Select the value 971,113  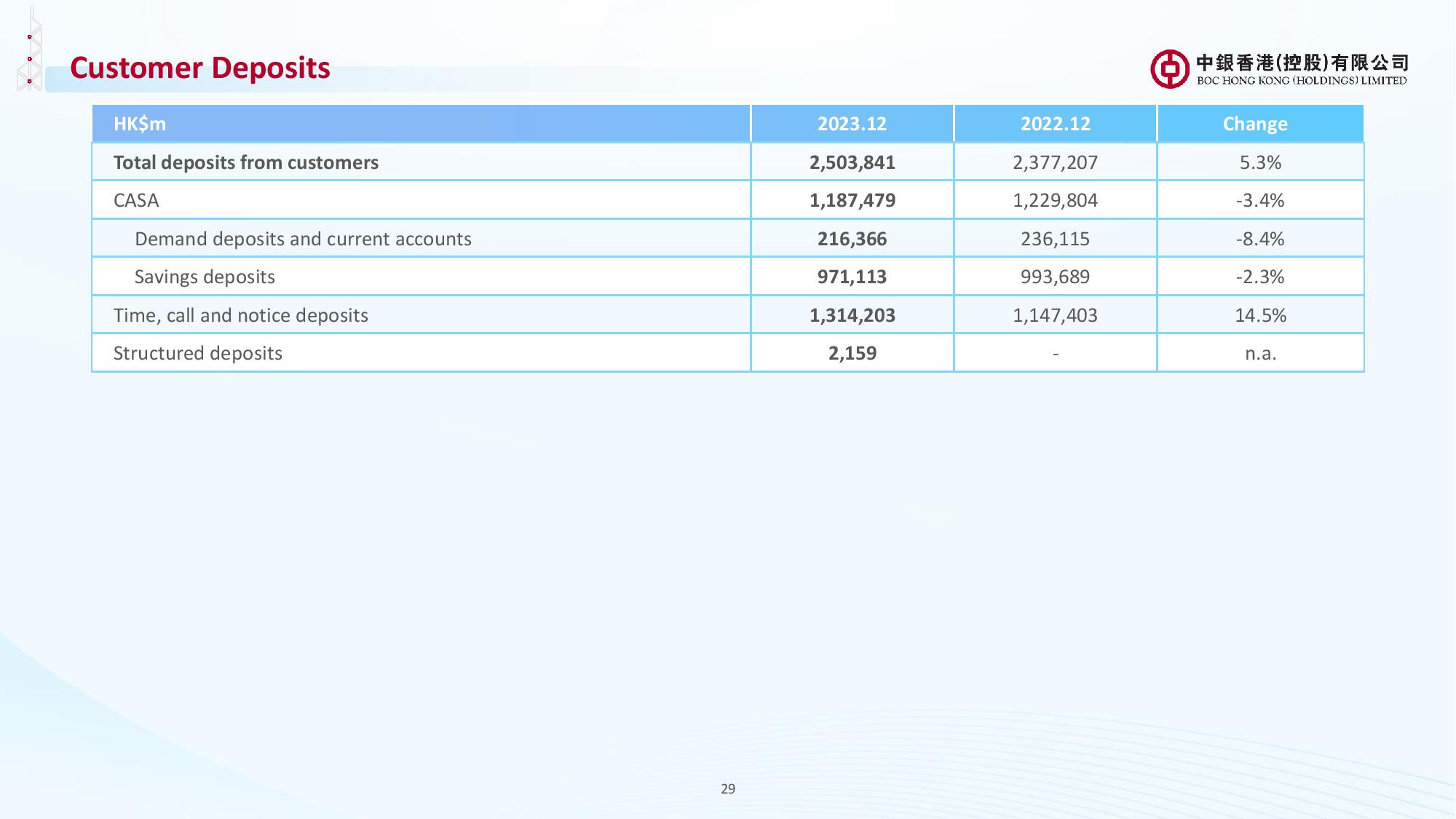click(852, 277)
